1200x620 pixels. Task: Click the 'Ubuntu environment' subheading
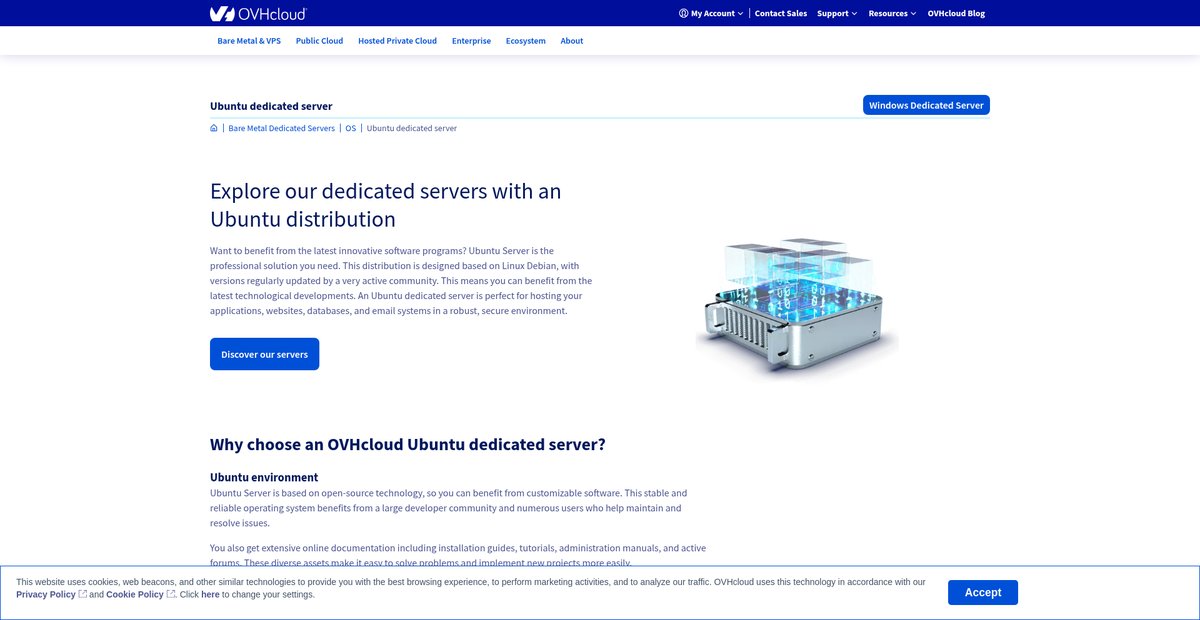(264, 477)
